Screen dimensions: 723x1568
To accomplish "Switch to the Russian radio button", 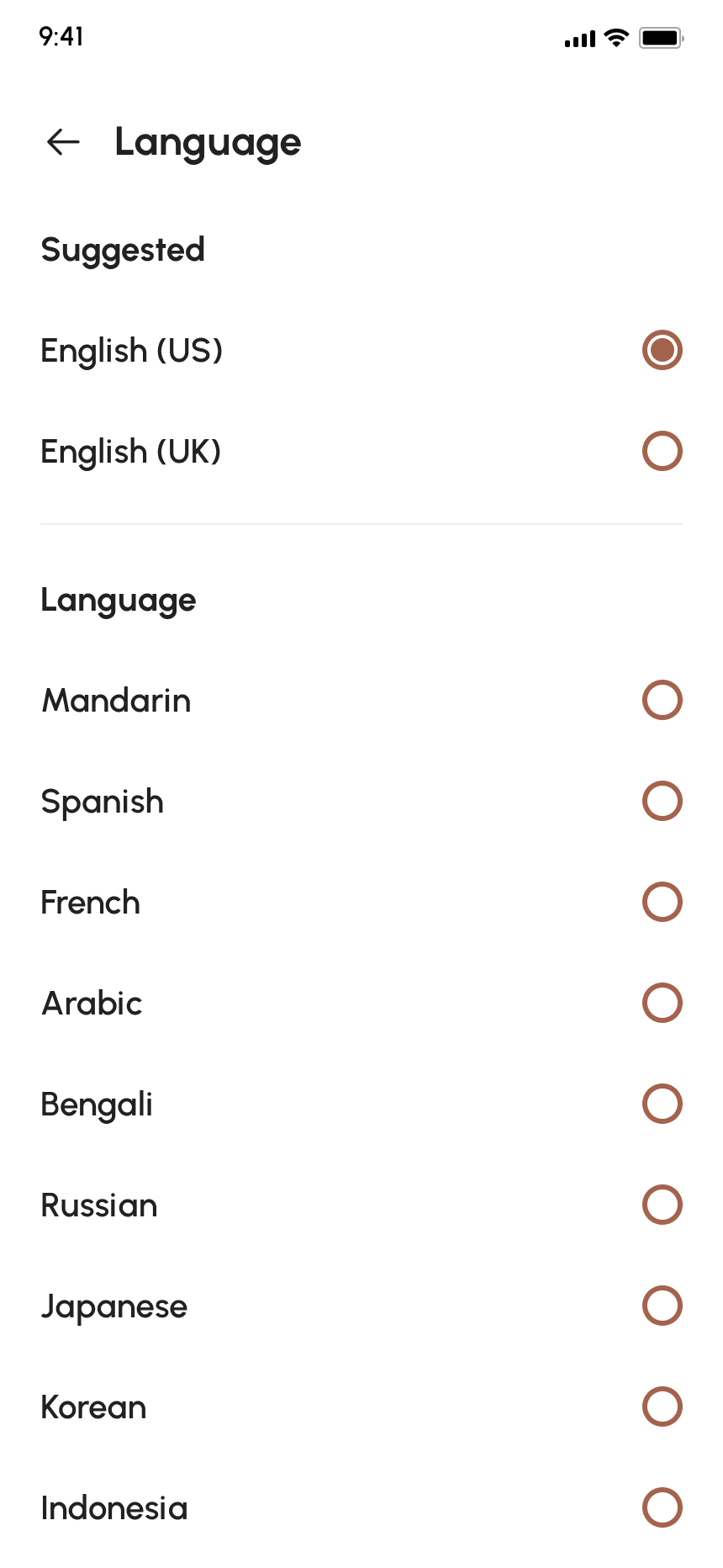I will 662,1205.
